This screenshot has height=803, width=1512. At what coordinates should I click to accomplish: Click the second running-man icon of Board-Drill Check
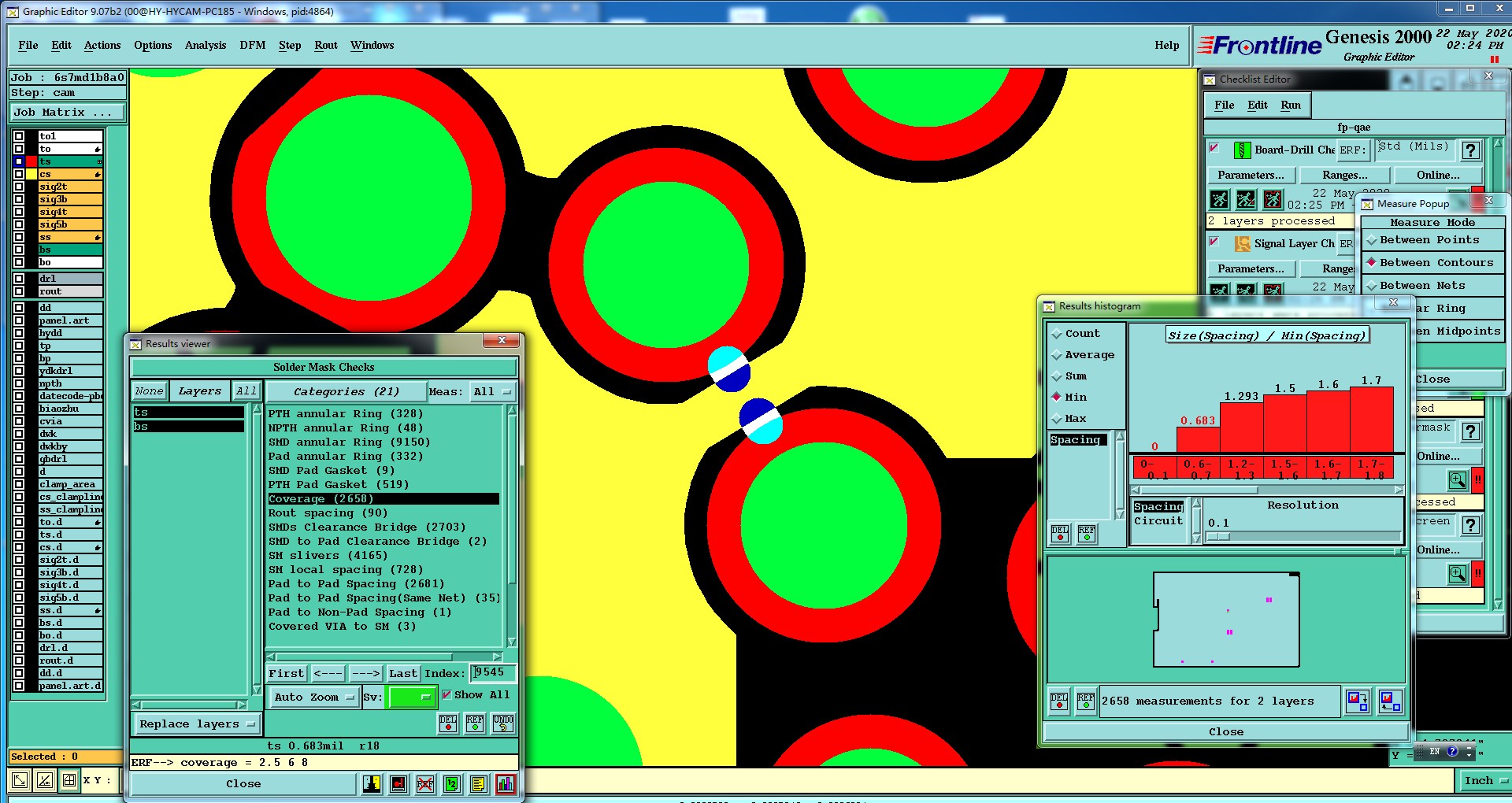coord(1246,199)
